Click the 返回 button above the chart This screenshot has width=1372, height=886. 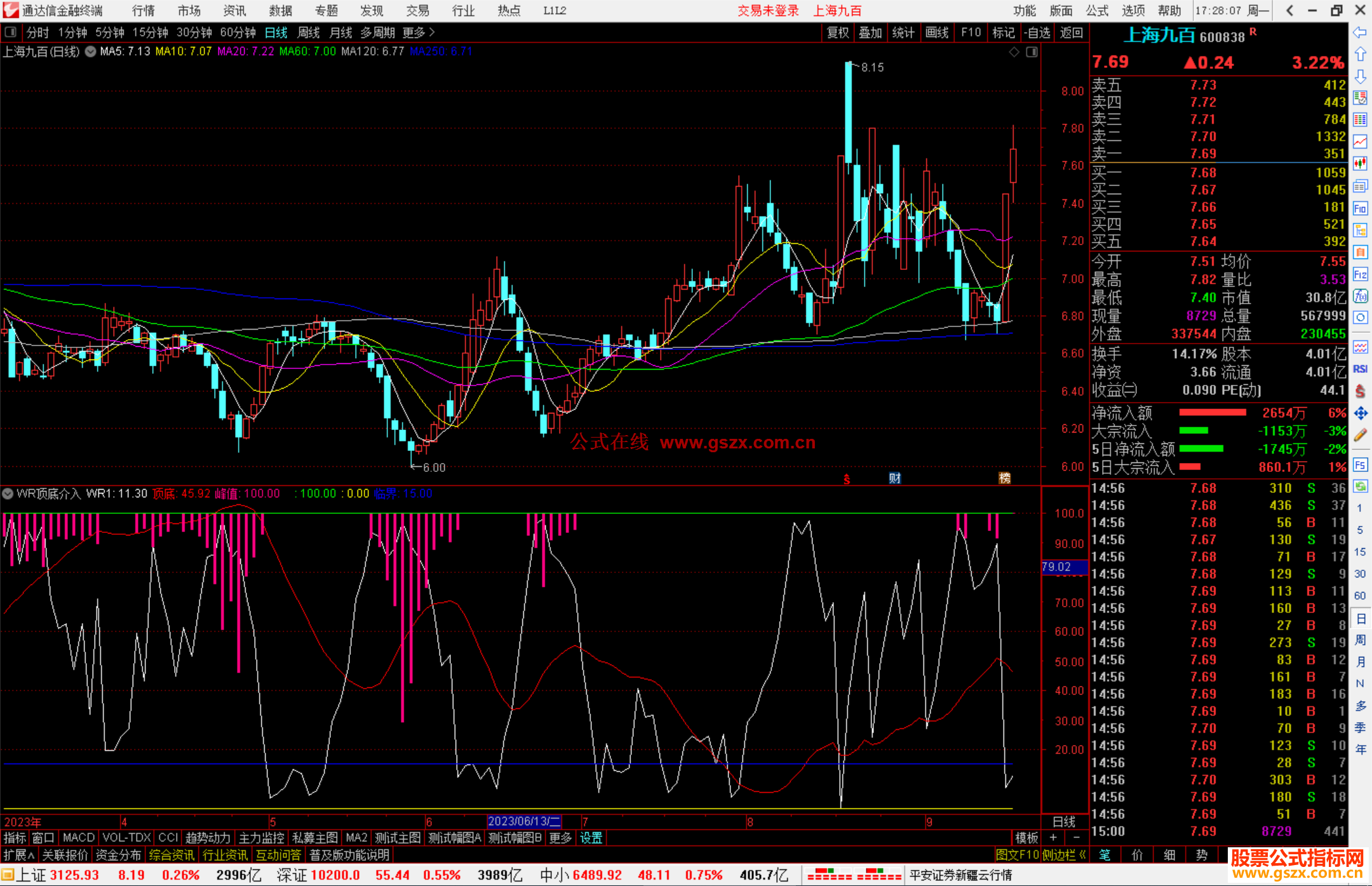1072,32
